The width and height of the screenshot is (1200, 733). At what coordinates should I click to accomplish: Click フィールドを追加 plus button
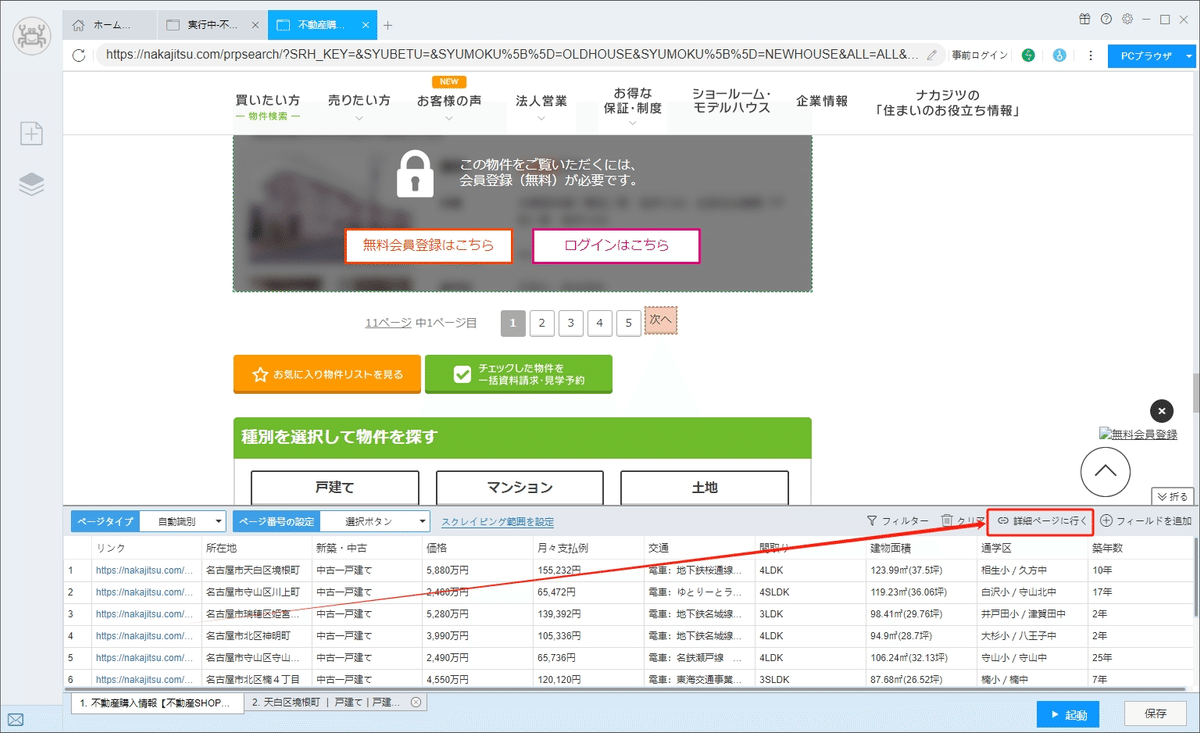(1146, 521)
